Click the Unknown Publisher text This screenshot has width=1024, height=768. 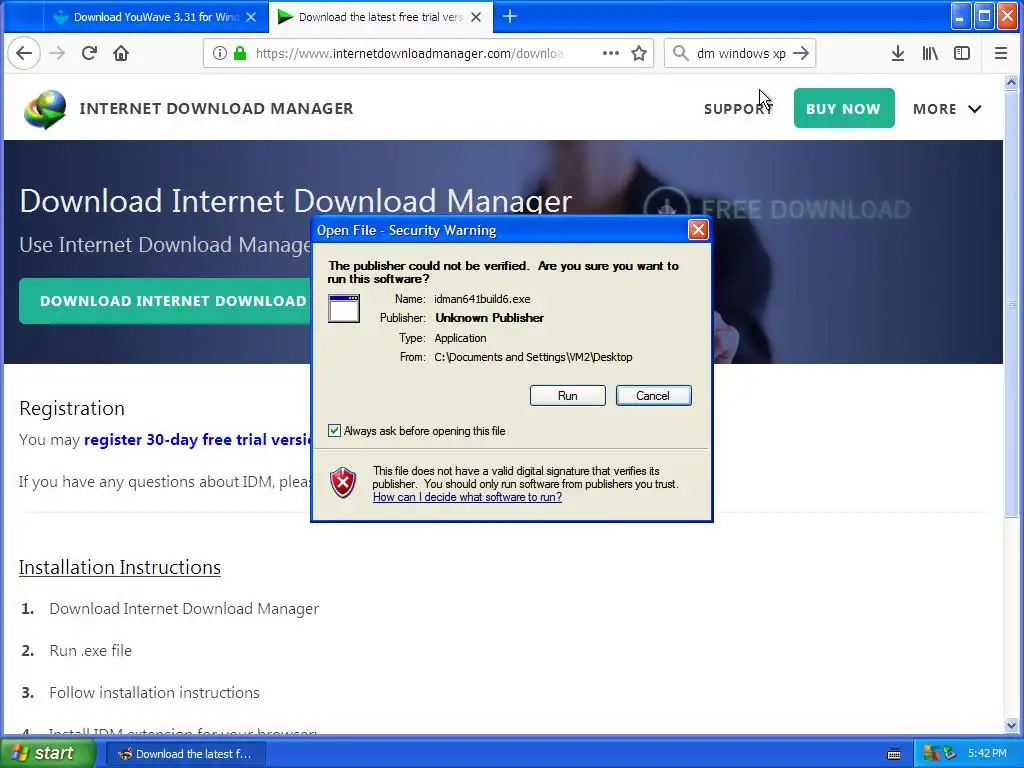[x=489, y=318]
